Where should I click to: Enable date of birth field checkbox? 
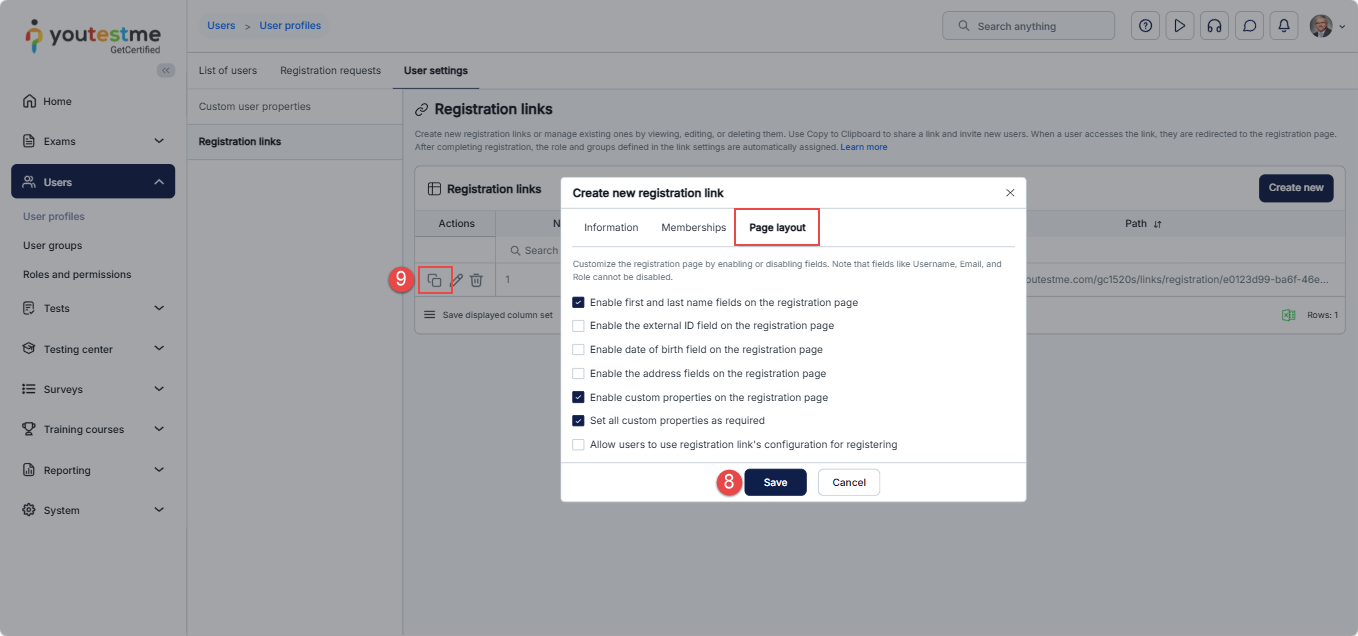(x=578, y=350)
